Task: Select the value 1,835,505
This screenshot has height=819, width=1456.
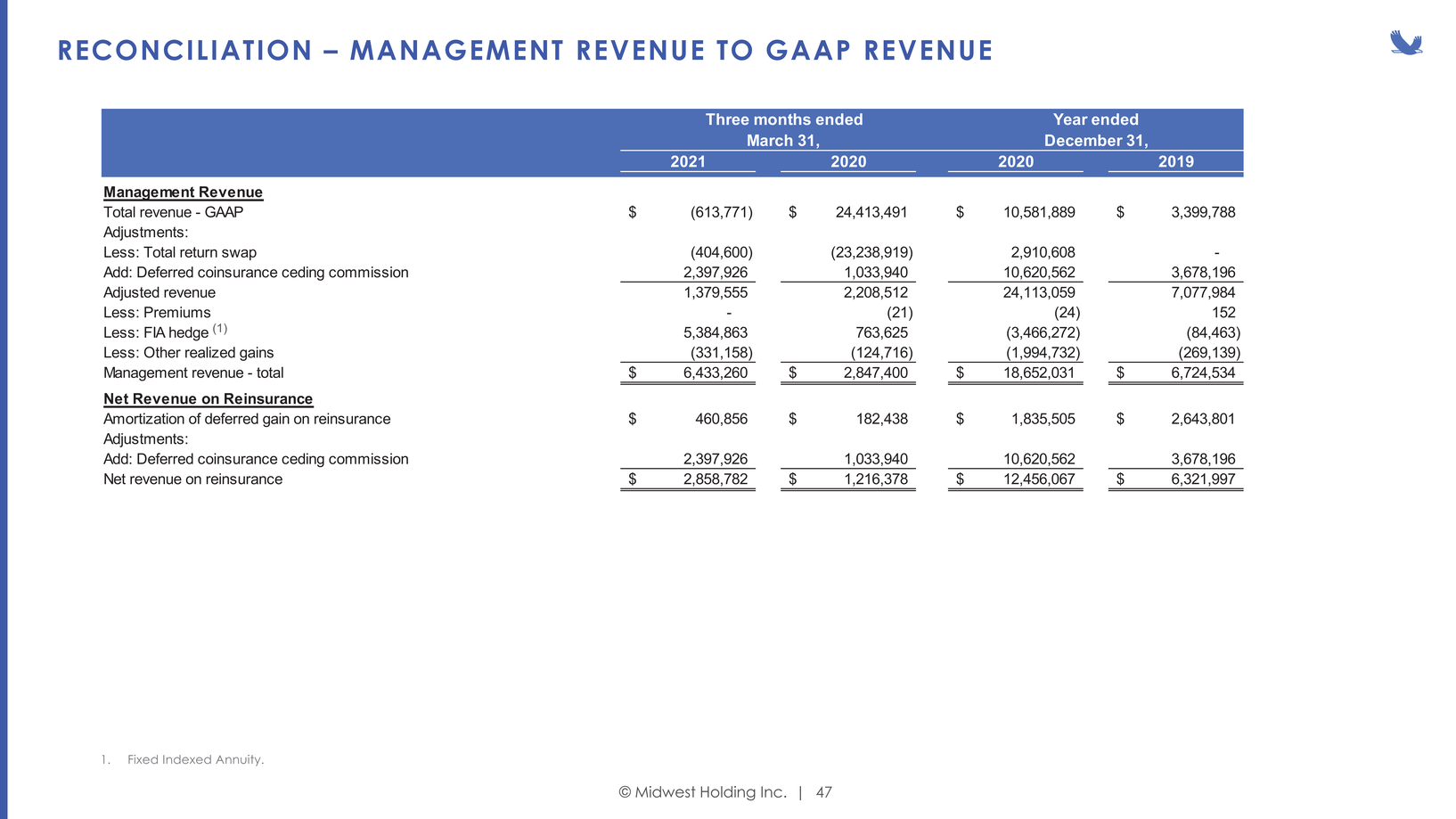Action: (x=1043, y=419)
